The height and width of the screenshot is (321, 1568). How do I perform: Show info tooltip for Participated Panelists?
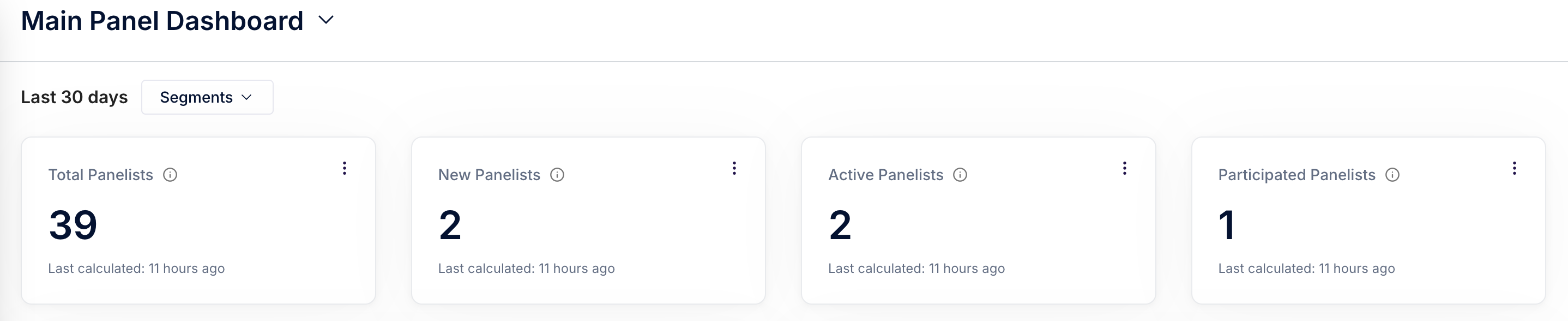coord(1392,175)
